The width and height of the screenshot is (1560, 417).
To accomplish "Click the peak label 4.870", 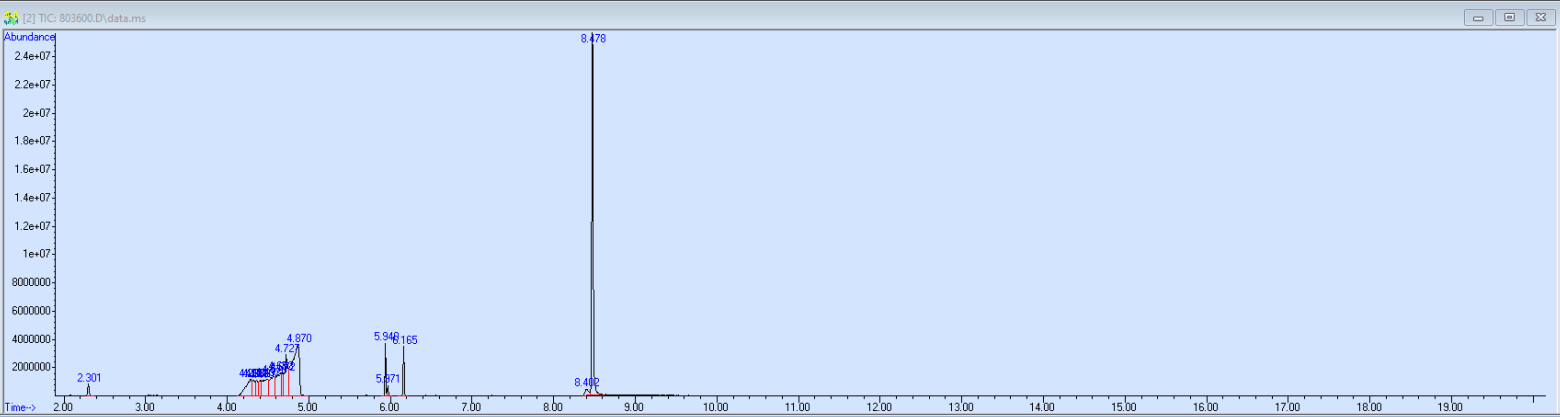I will point(299,339).
